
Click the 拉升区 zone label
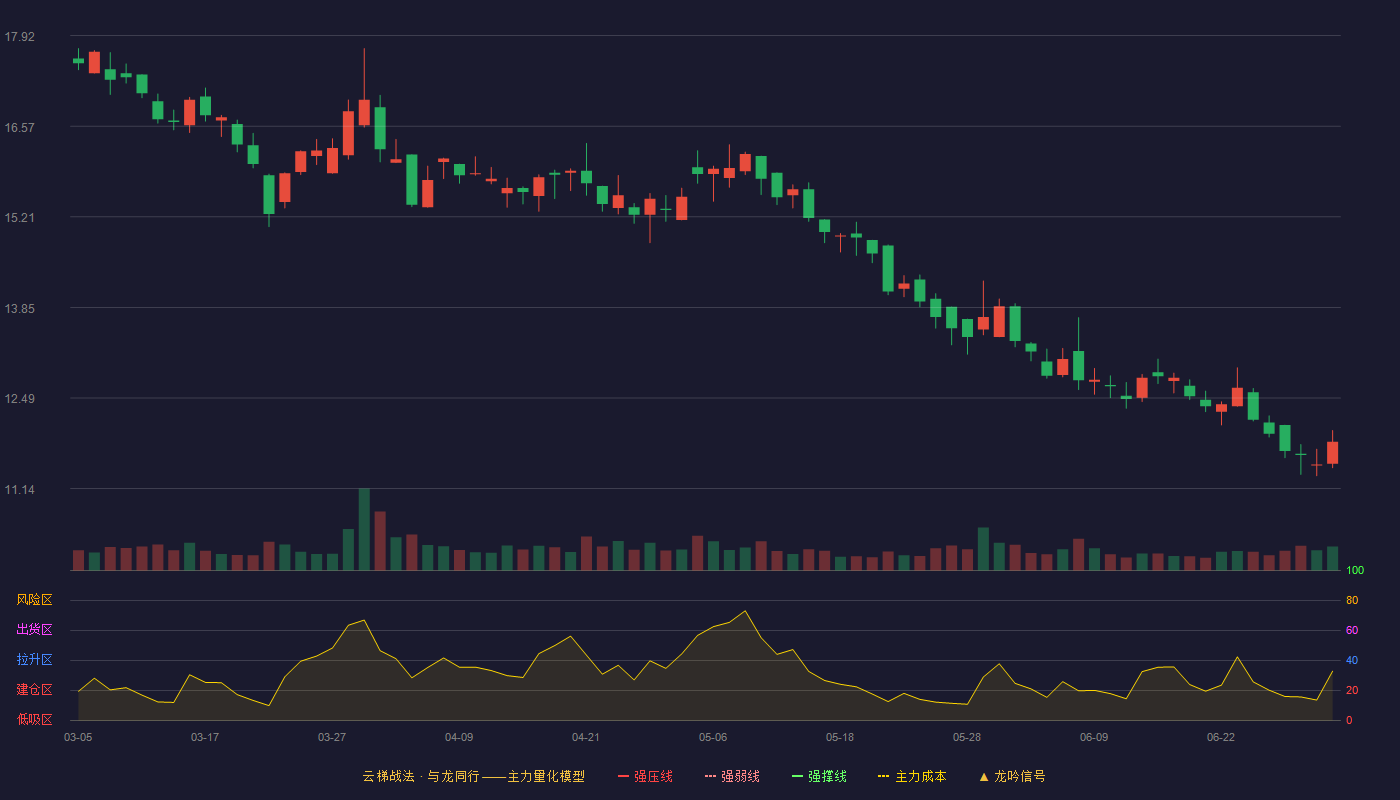coord(34,660)
